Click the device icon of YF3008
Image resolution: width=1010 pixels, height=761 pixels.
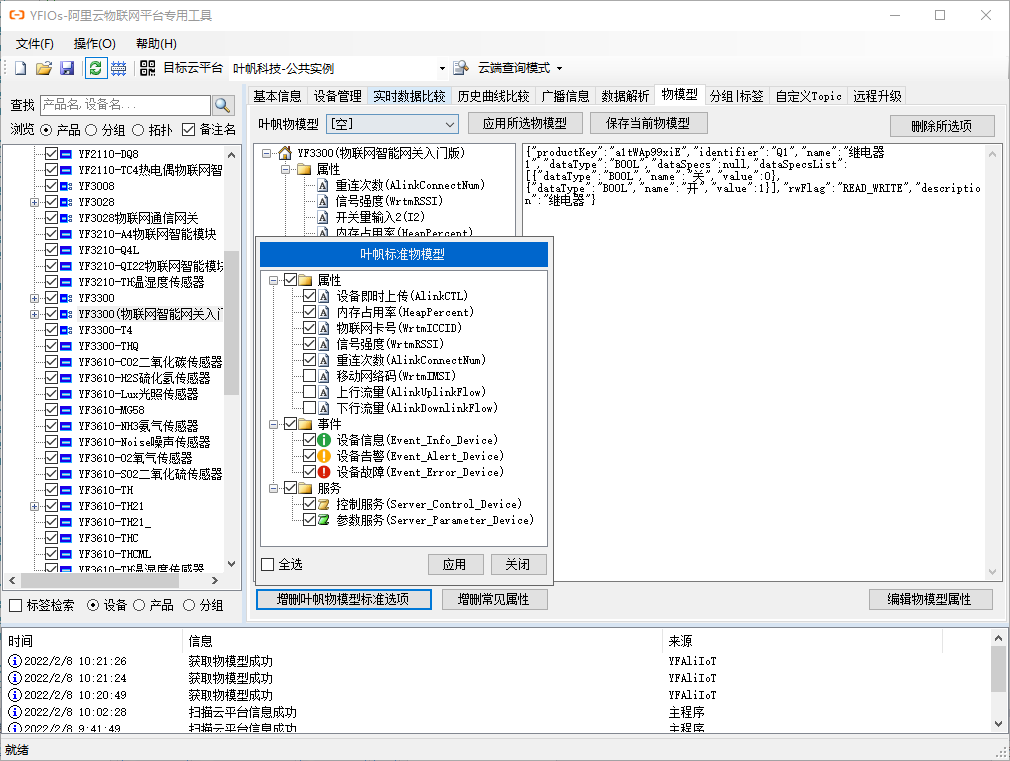click(66, 186)
